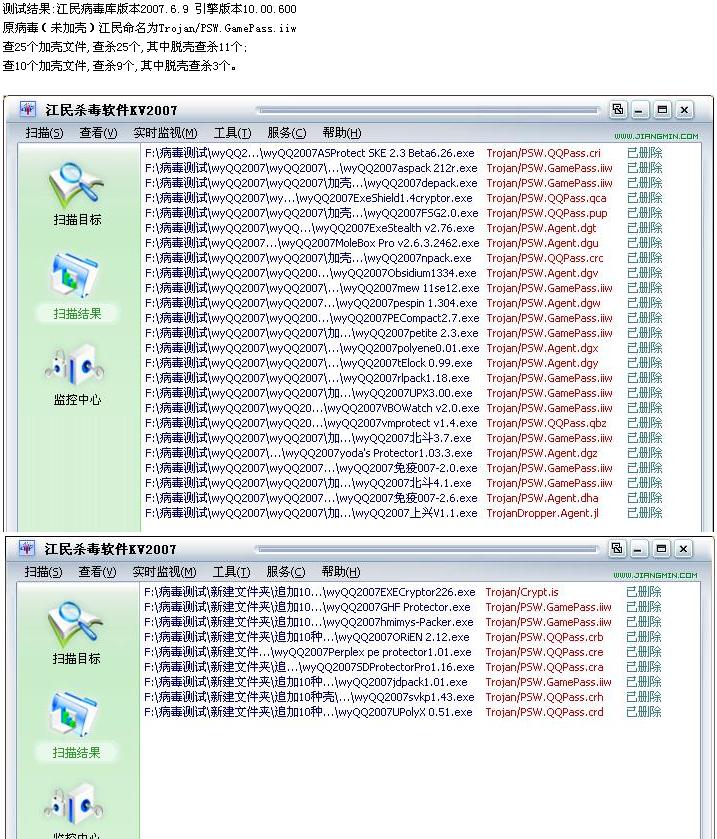The image size is (717, 839).
Task: Open 扫描目标 icon in lower KV2007 window
Action: [76, 623]
